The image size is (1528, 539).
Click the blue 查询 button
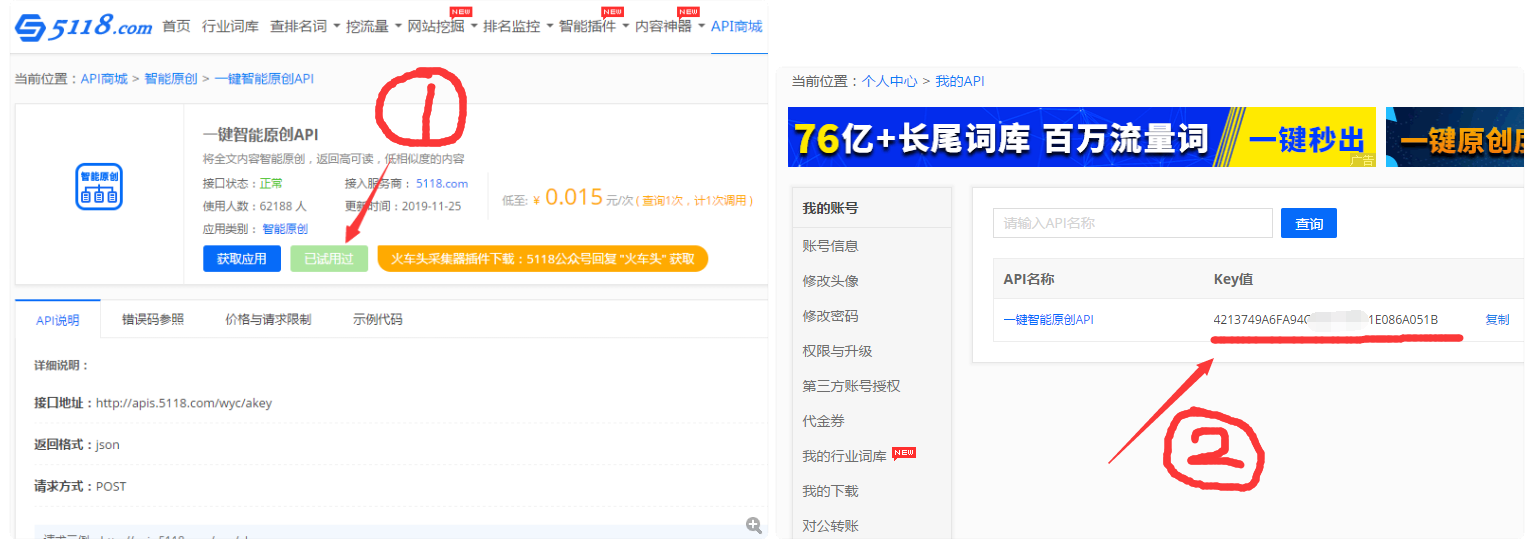click(1309, 223)
